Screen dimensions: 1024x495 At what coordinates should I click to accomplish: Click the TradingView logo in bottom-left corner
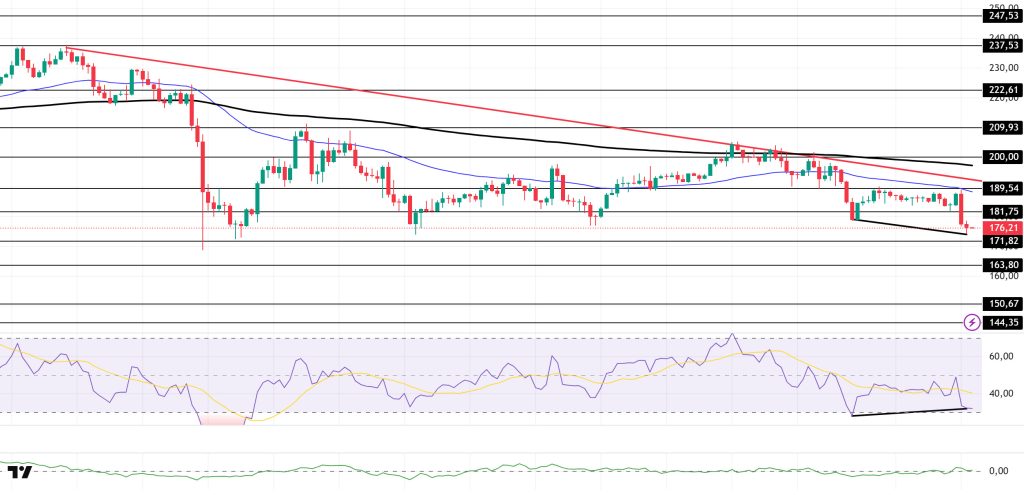coord(18,472)
